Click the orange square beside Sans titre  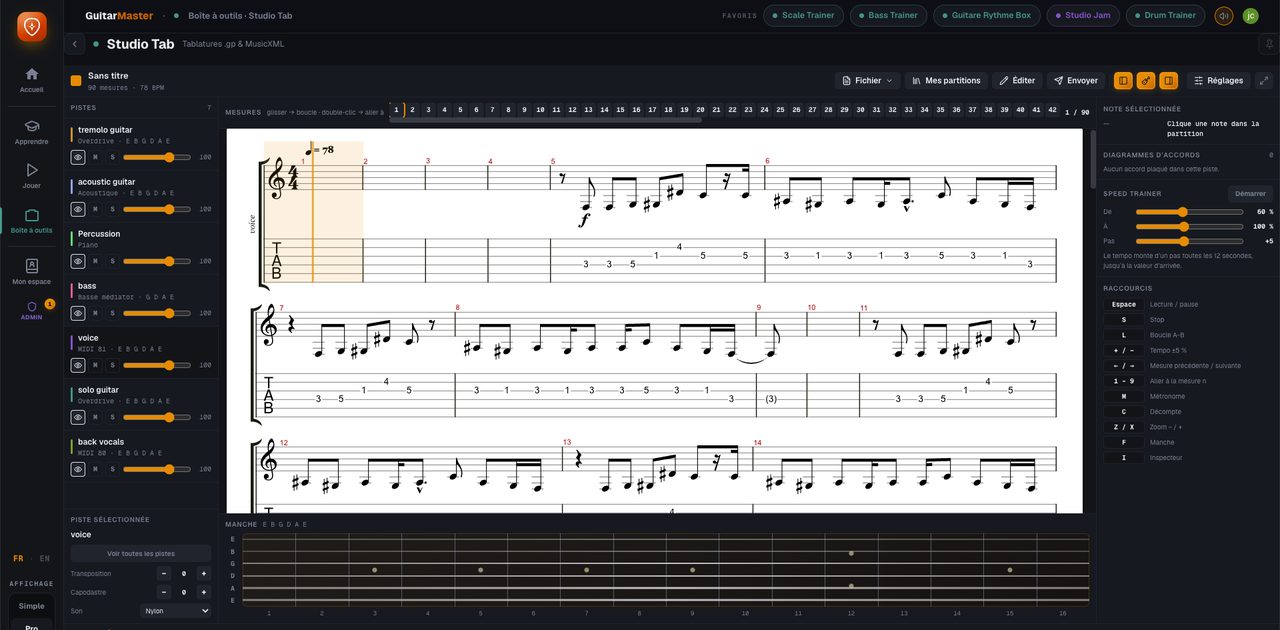pos(76,80)
